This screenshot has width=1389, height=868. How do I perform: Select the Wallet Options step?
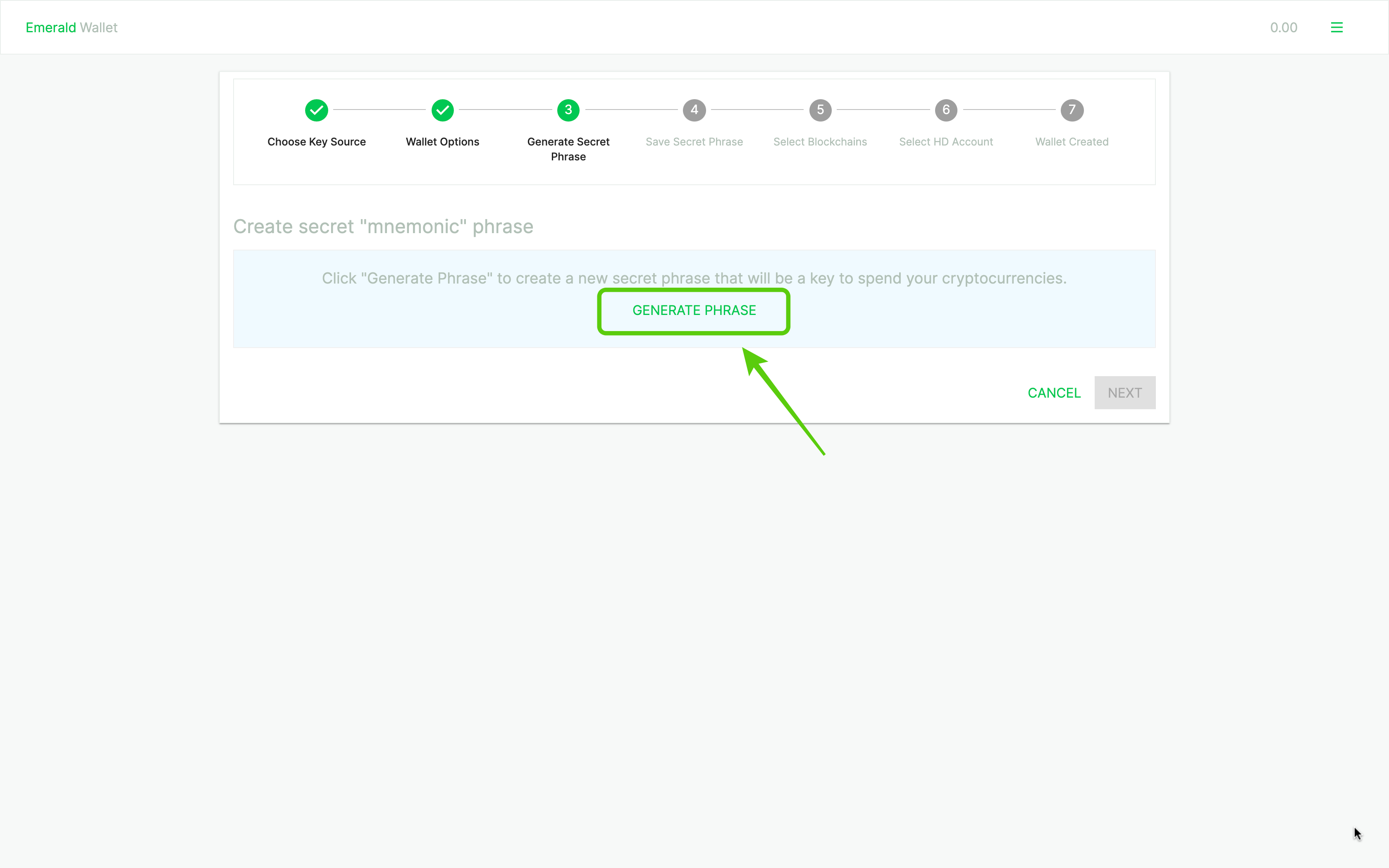point(443,110)
